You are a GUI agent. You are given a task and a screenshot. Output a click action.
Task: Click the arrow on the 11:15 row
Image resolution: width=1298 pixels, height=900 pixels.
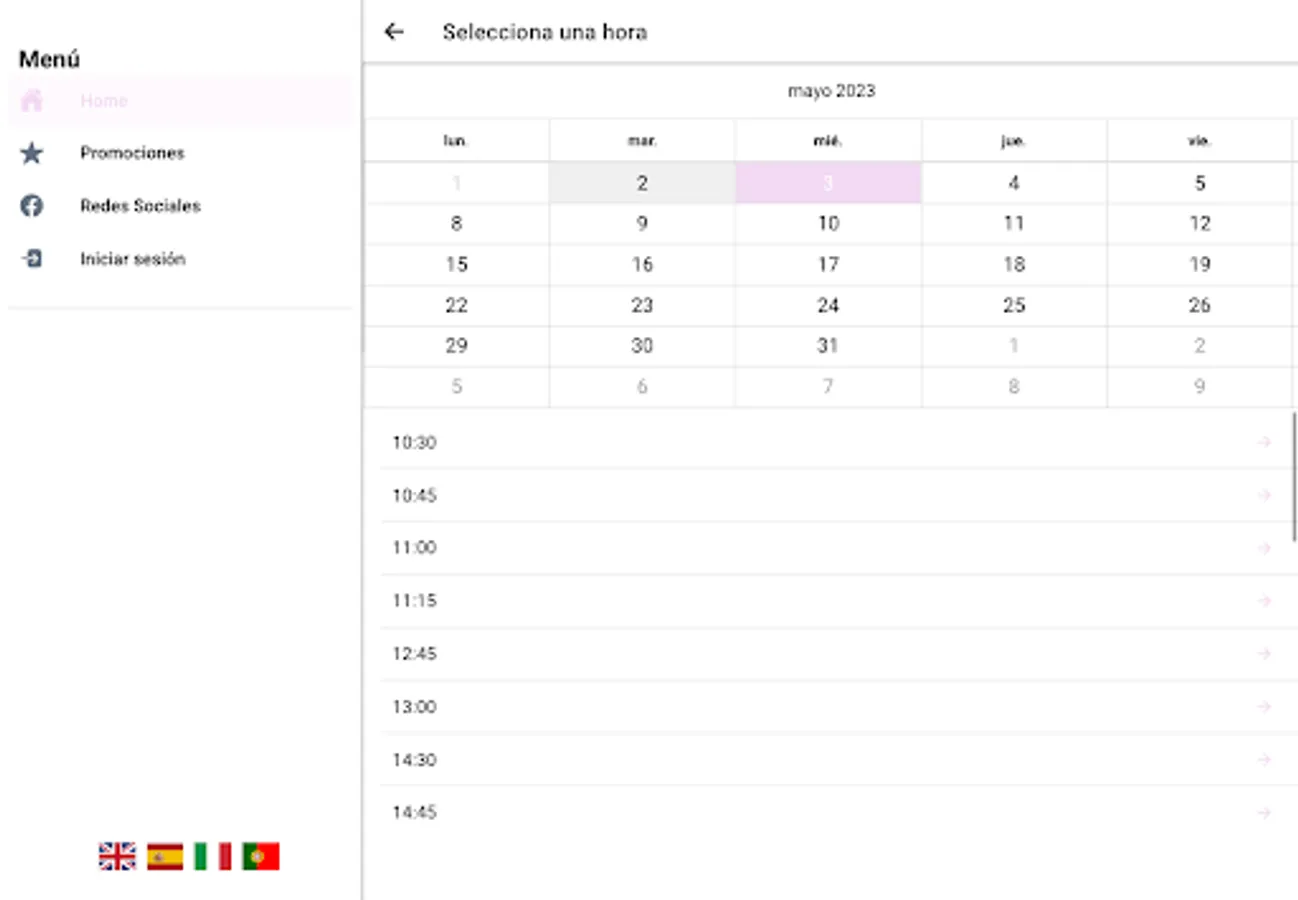(1264, 601)
